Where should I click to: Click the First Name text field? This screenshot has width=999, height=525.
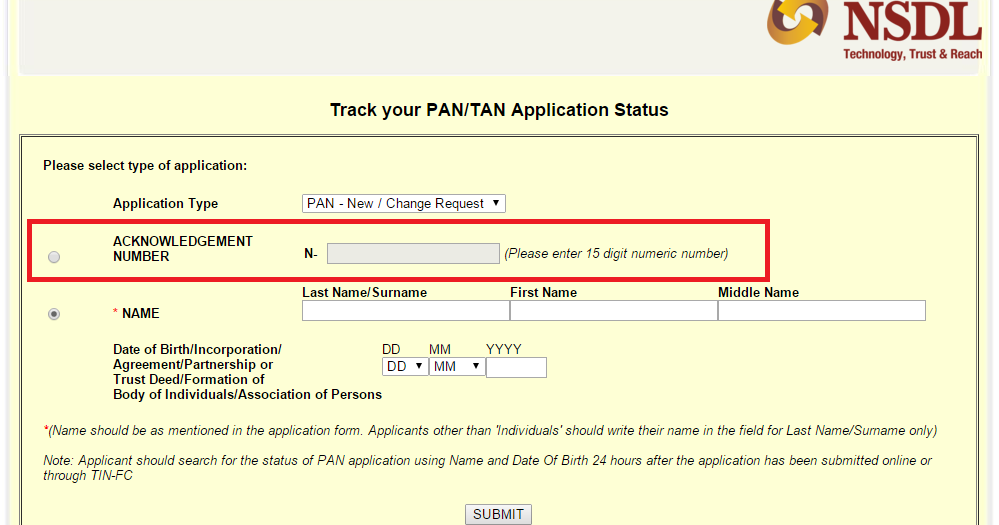point(614,310)
